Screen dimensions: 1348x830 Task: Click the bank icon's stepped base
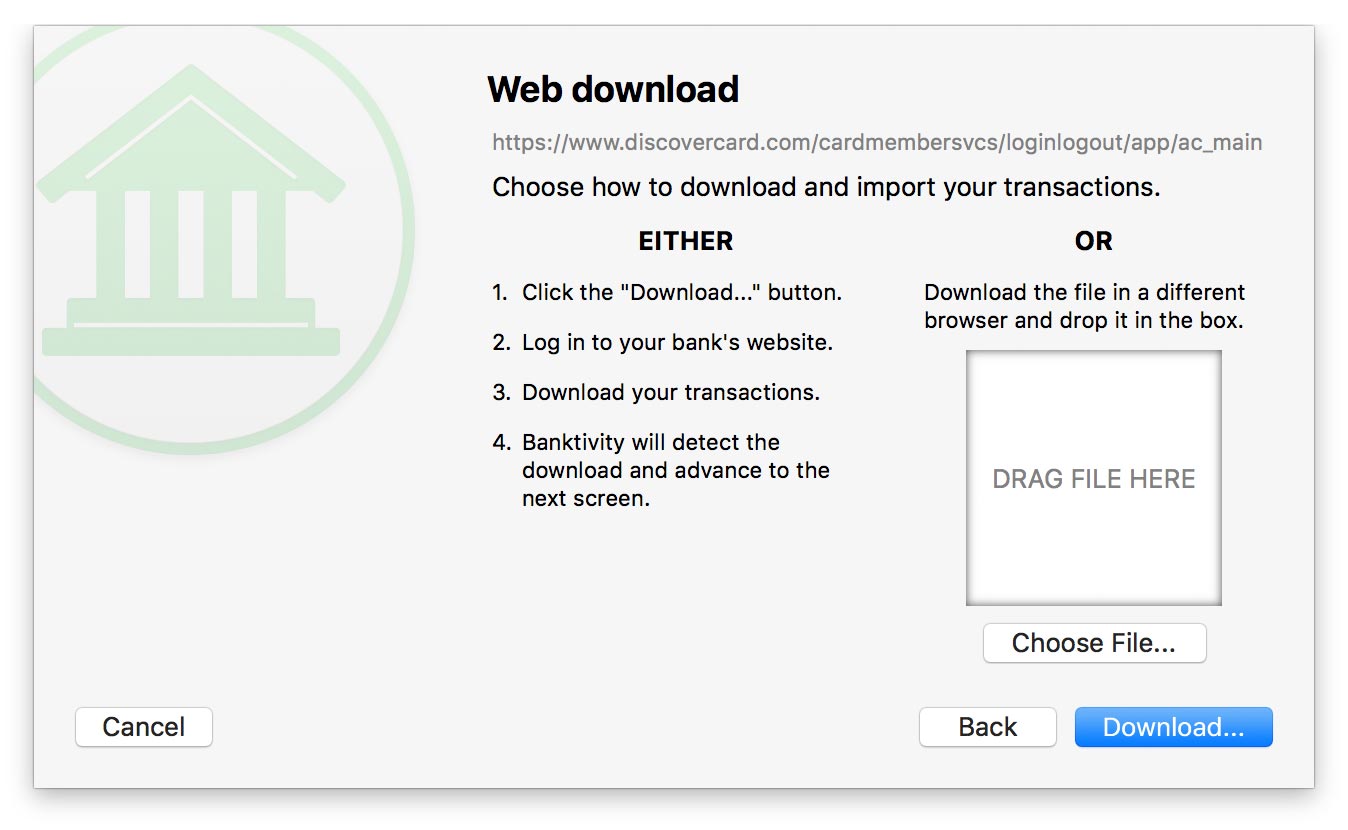[190, 328]
